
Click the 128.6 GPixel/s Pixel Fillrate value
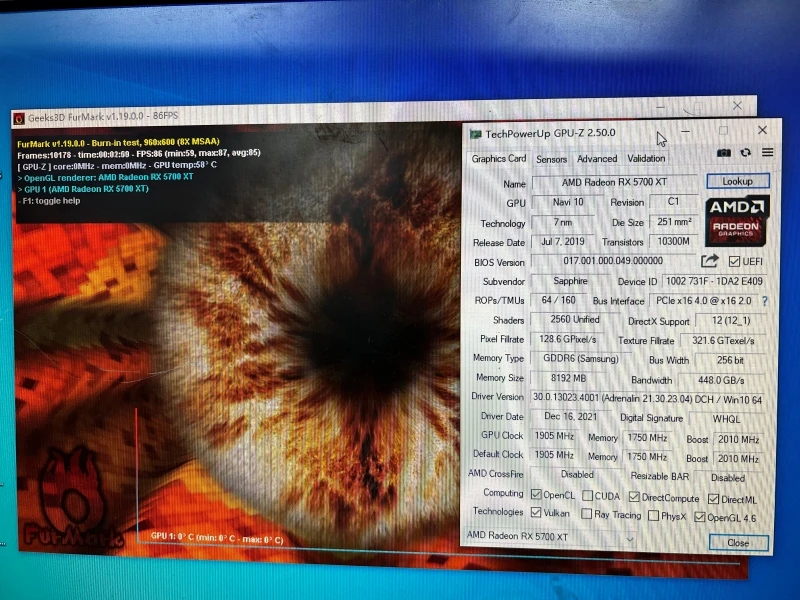pos(567,339)
